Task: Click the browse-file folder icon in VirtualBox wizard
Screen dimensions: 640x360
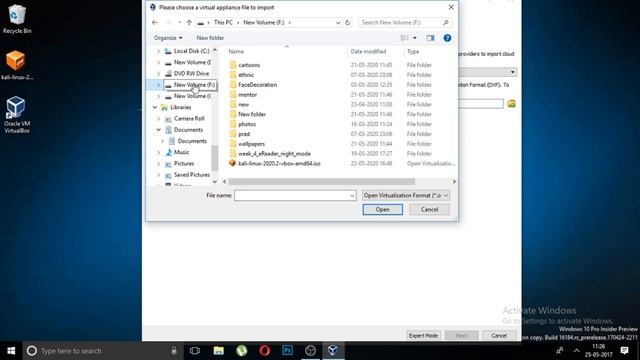Action: pos(511,104)
